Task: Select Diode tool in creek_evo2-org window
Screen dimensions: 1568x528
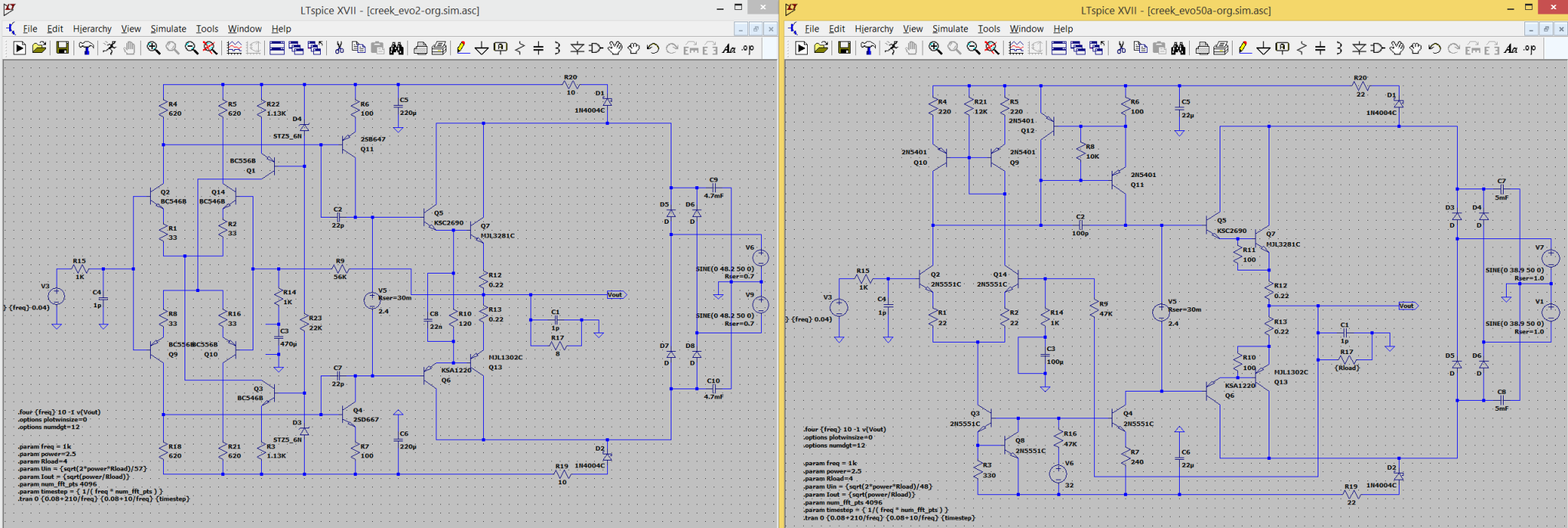Action: (577, 48)
